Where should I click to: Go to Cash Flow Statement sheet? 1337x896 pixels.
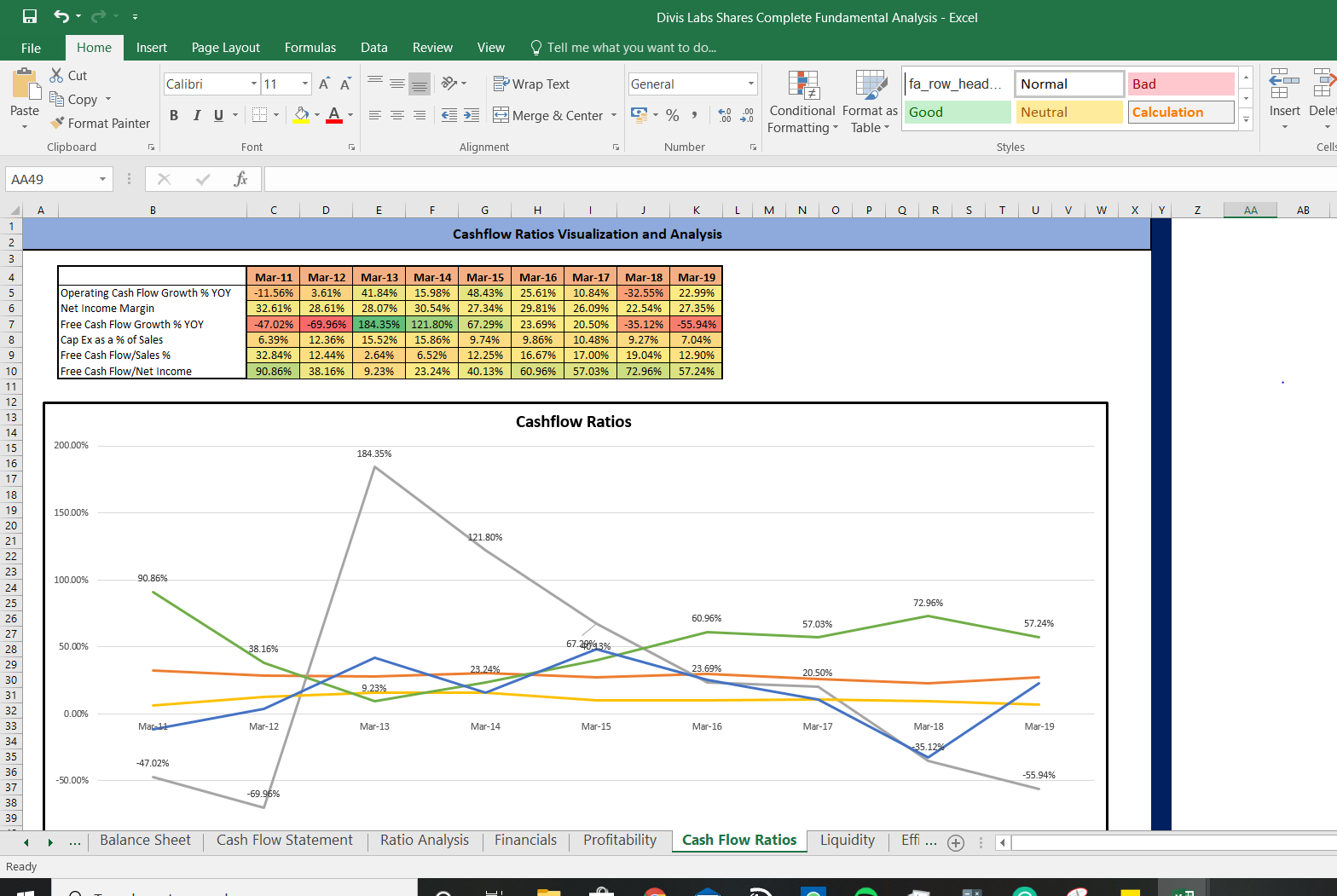point(284,841)
